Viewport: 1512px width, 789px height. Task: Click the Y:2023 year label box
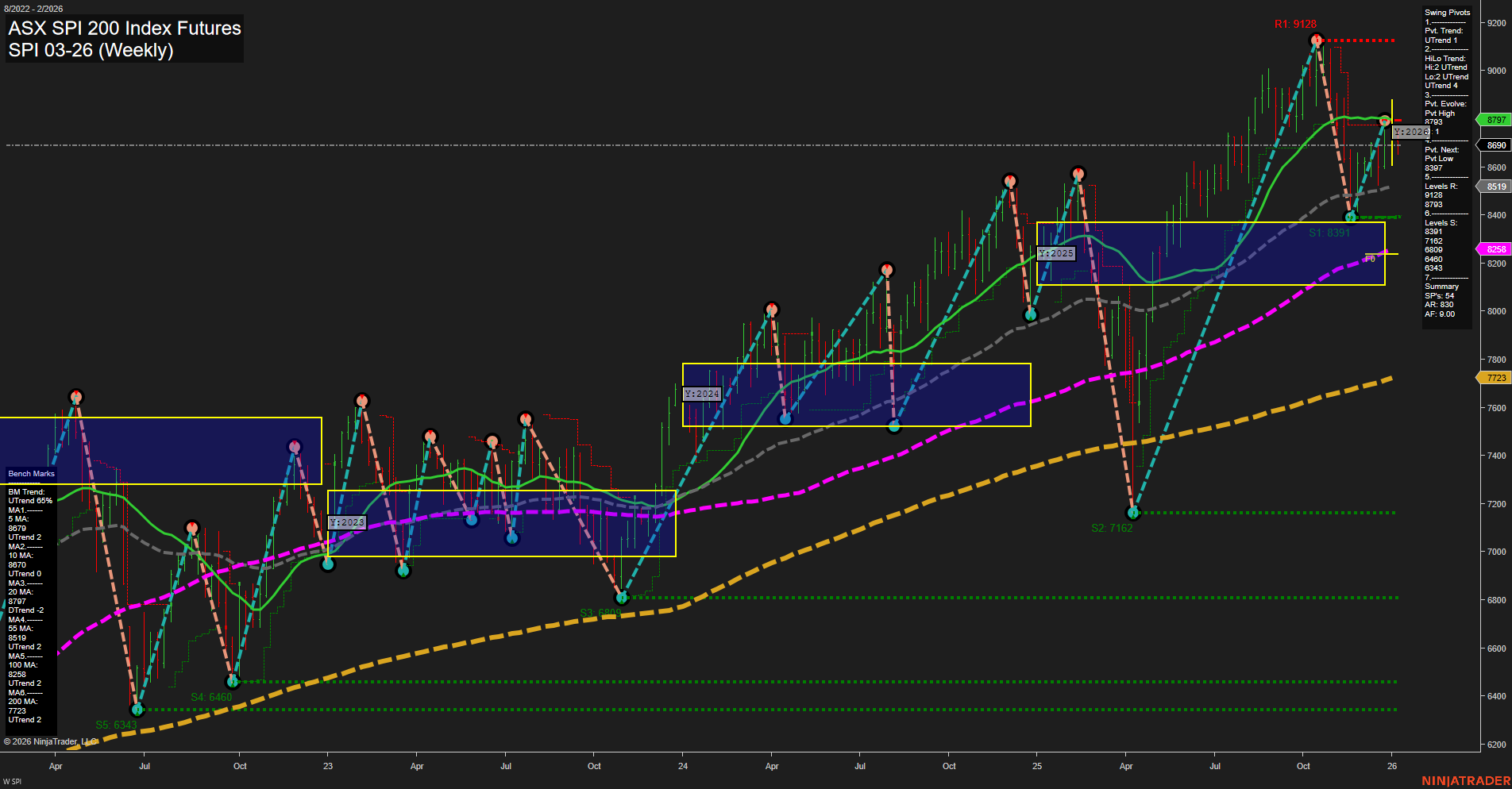(x=347, y=522)
